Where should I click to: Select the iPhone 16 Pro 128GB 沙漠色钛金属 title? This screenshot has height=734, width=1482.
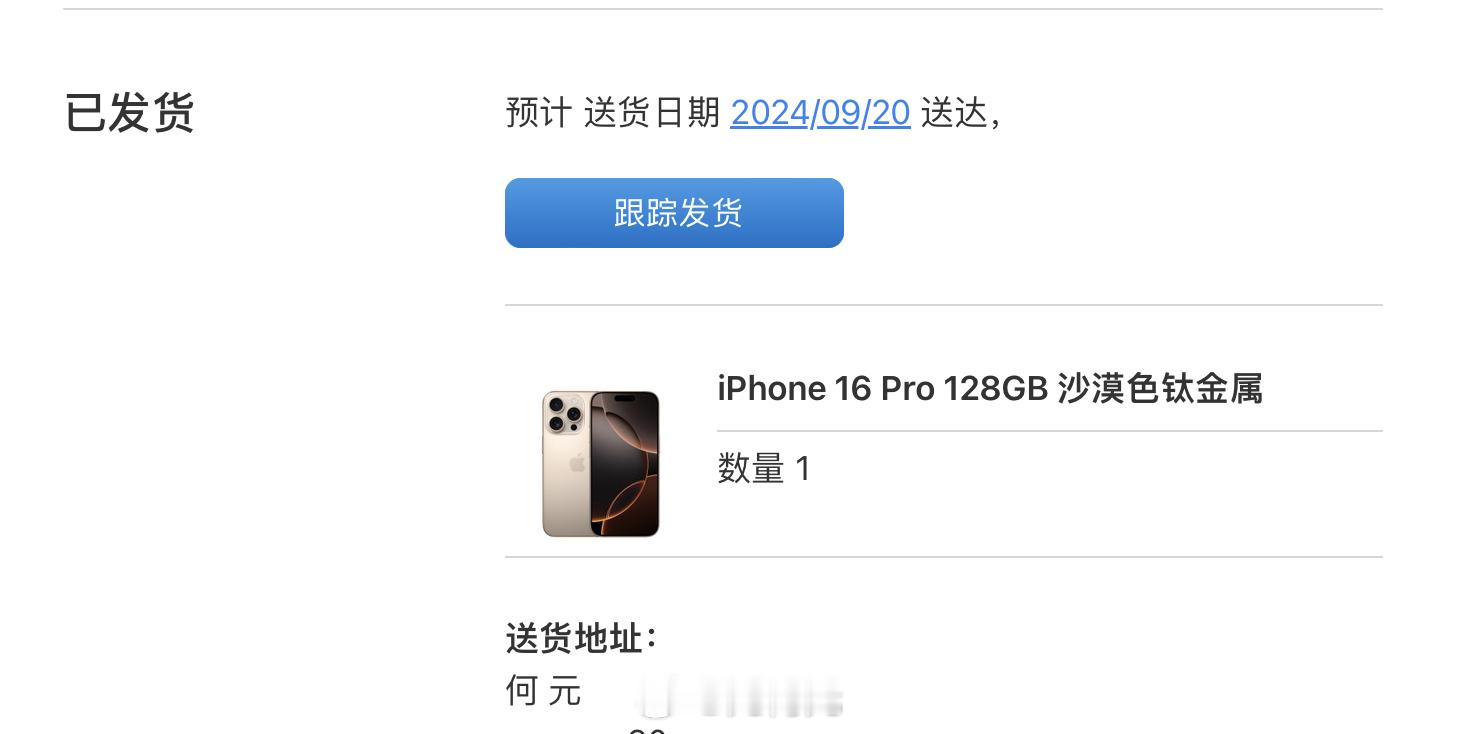[990, 388]
